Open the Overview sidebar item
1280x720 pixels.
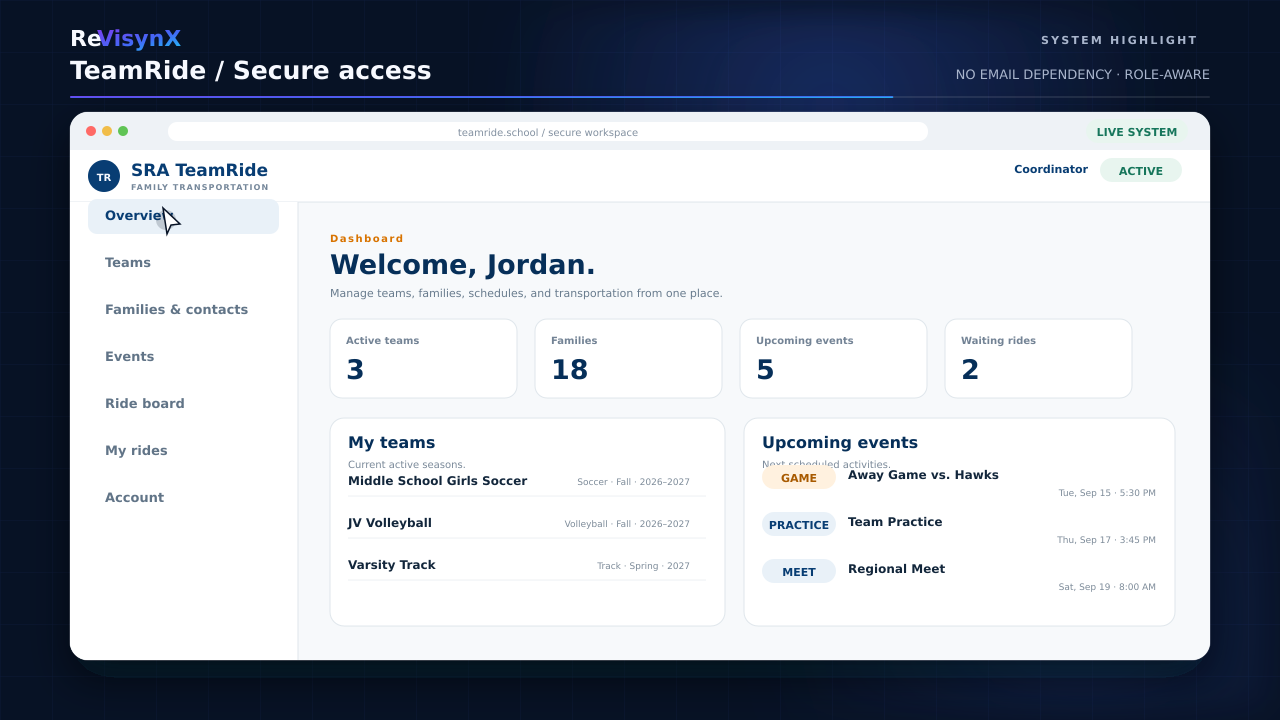point(183,216)
